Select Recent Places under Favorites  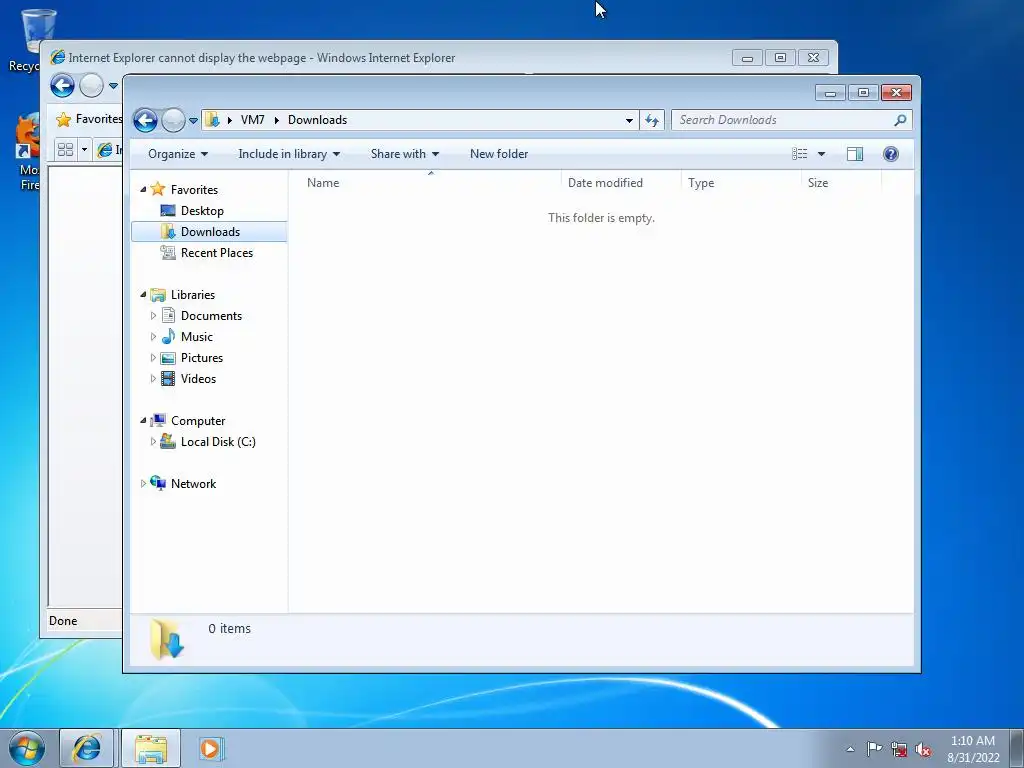pos(216,253)
